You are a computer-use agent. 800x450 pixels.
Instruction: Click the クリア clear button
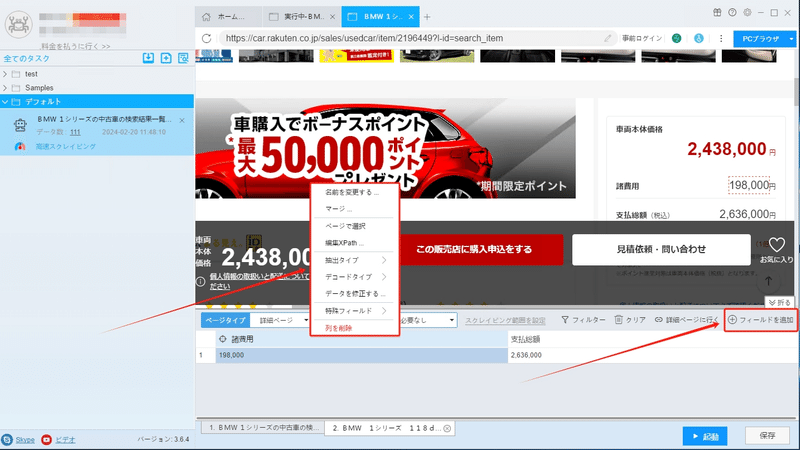coord(630,320)
